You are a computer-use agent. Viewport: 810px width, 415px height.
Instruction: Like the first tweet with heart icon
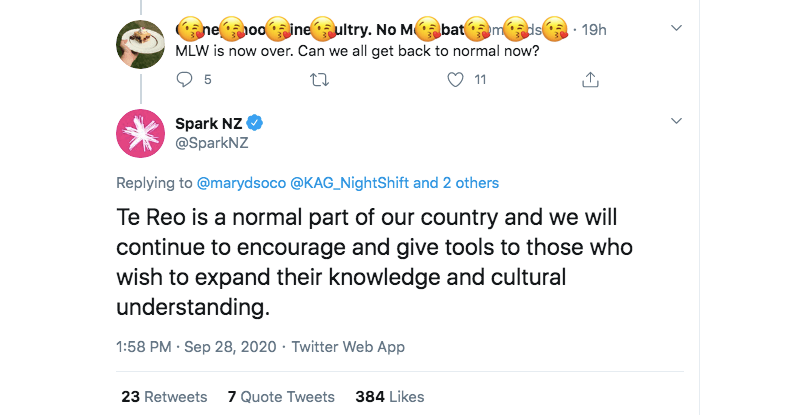point(455,79)
